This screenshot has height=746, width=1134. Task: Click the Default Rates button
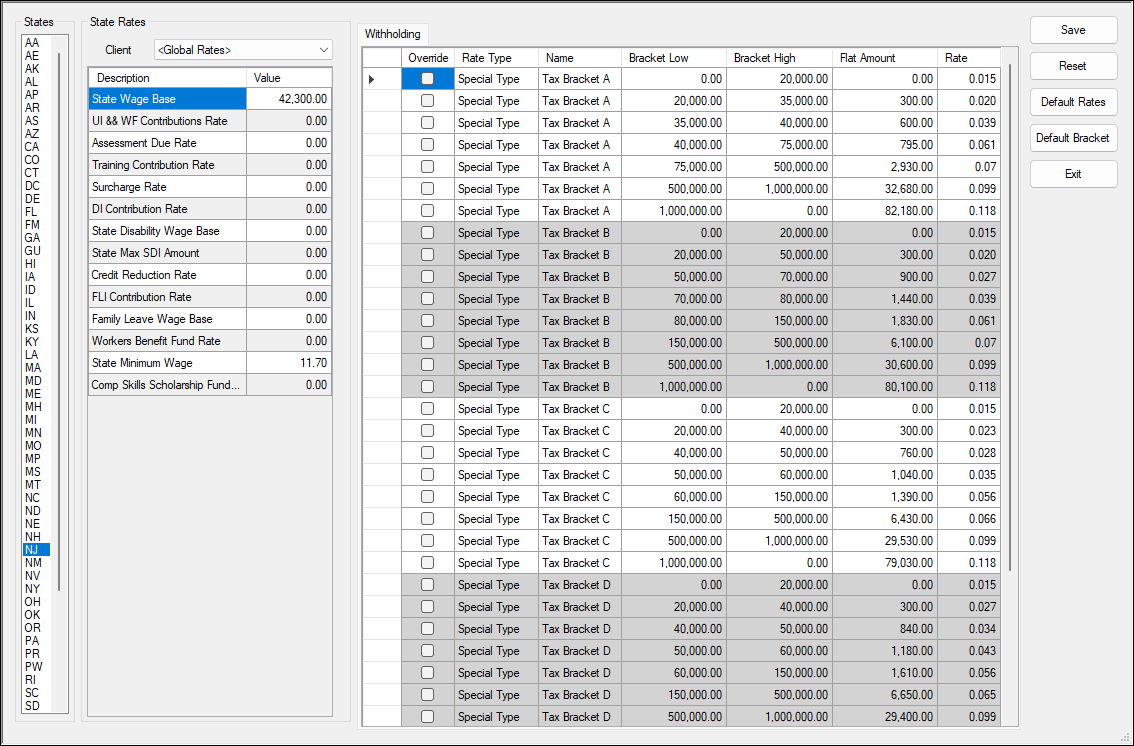[x=1073, y=102]
